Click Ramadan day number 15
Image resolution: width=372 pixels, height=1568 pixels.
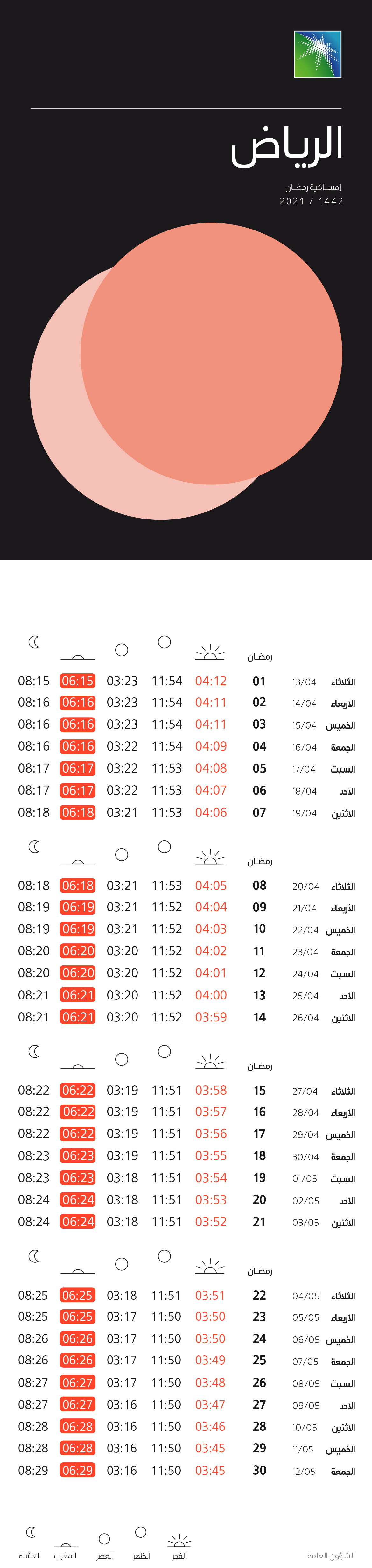coord(259,1090)
